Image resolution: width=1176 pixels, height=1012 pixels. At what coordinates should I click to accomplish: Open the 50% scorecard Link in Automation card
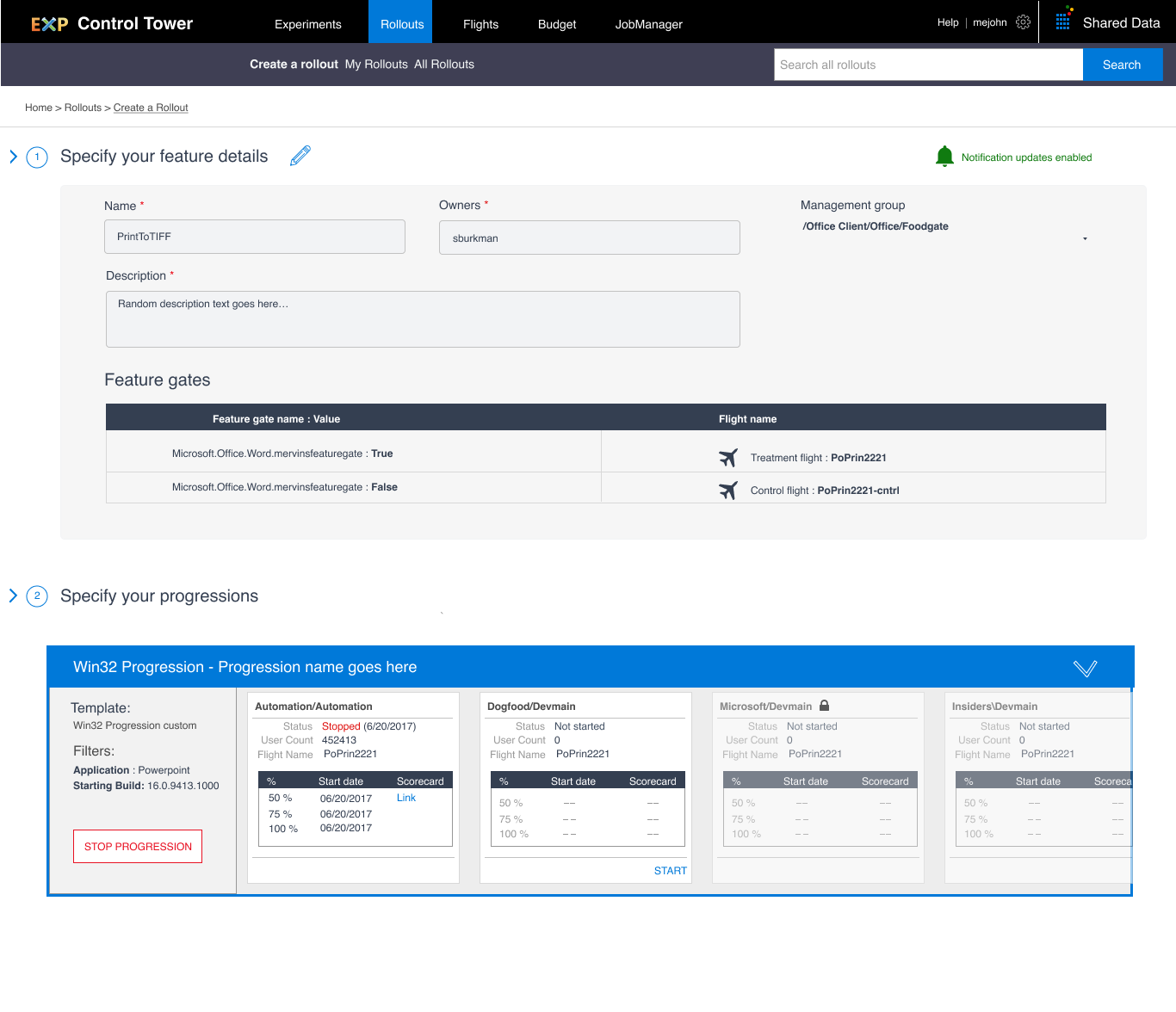coord(405,798)
